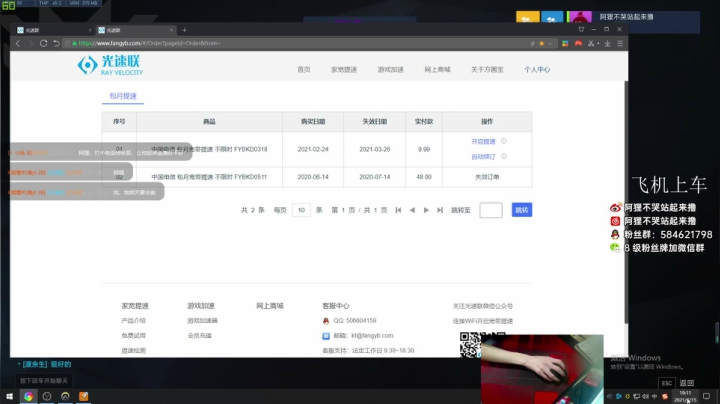Click the red gamepad toolbar icon

click(x=578, y=43)
